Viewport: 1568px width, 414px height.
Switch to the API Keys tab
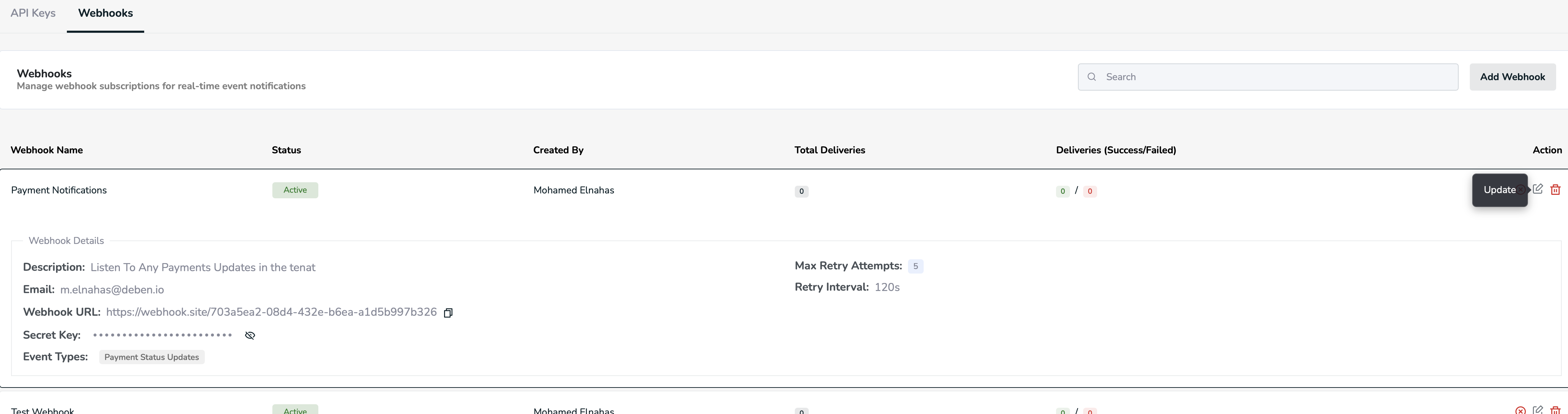(x=33, y=13)
